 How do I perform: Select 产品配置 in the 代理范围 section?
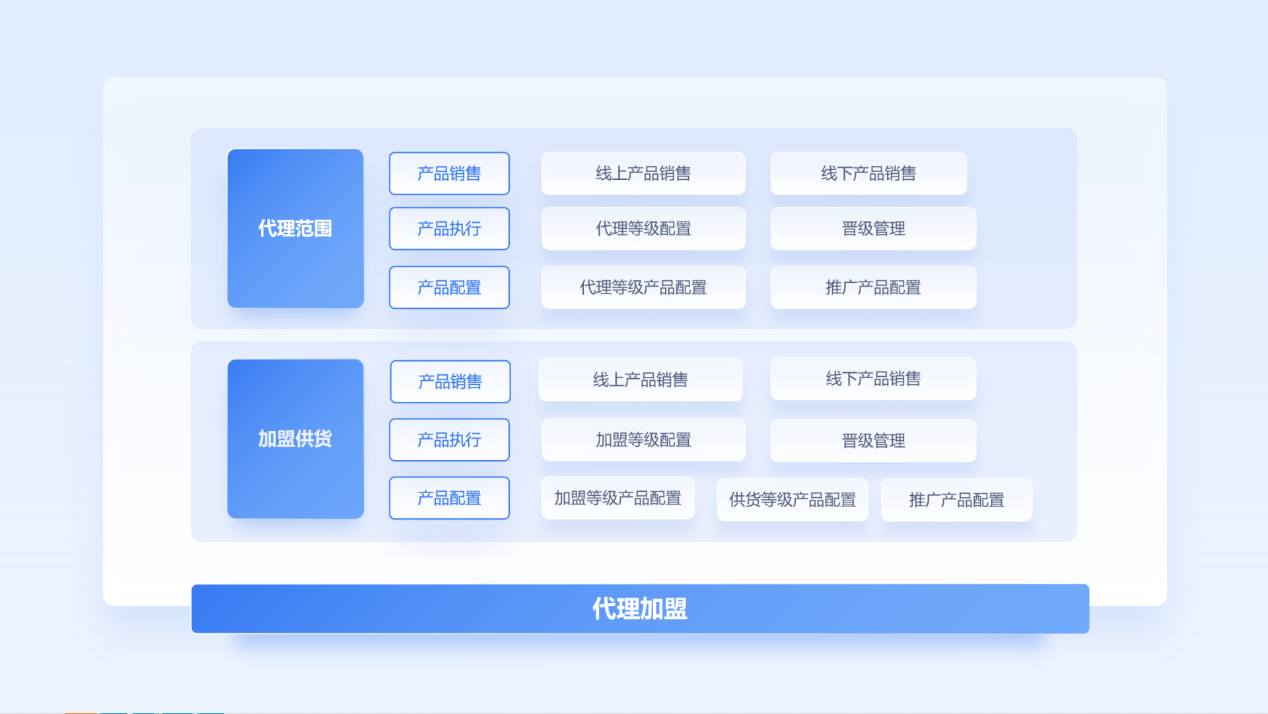[x=449, y=287]
